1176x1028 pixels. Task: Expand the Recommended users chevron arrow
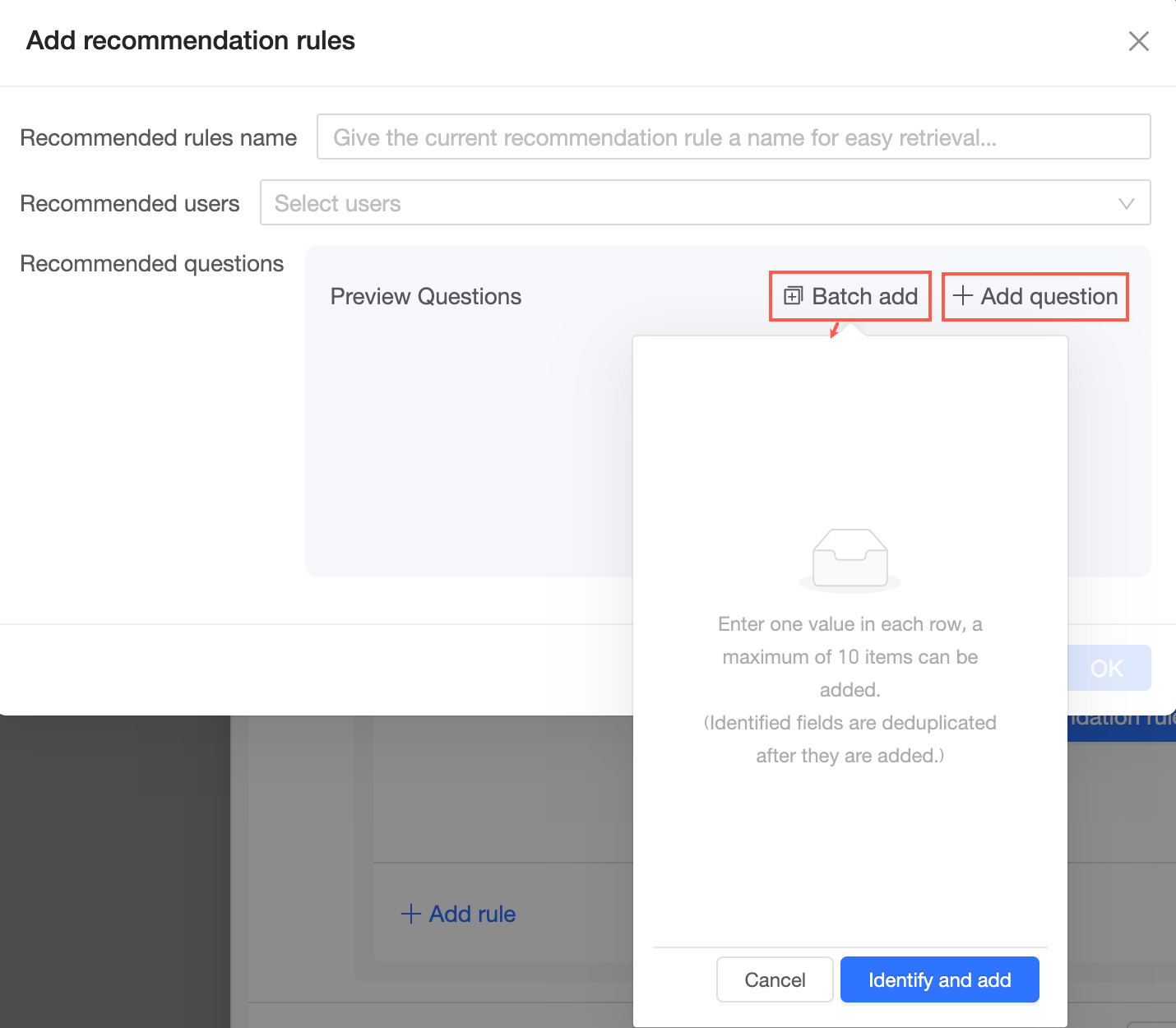pyautogui.click(x=1126, y=203)
